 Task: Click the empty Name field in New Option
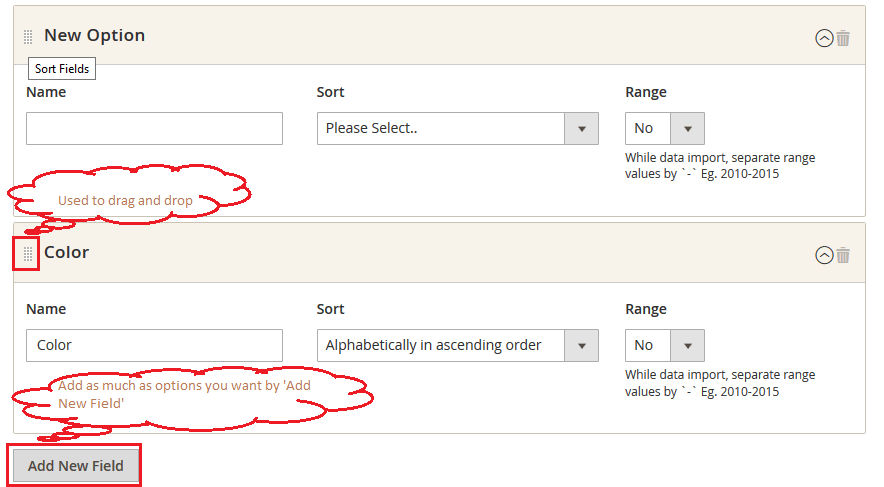point(154,128)
